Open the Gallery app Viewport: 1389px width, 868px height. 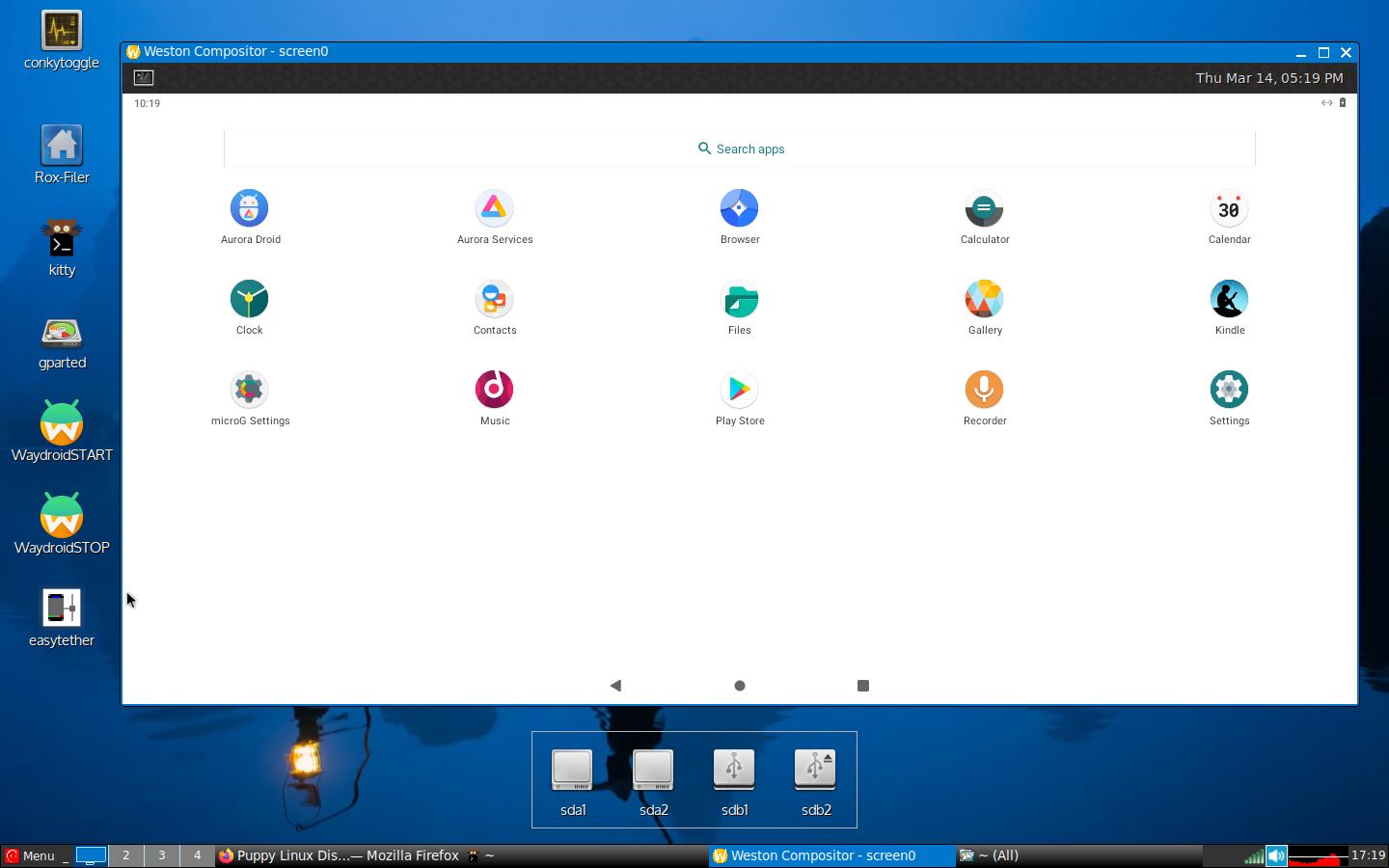click(x=985, y=300)
